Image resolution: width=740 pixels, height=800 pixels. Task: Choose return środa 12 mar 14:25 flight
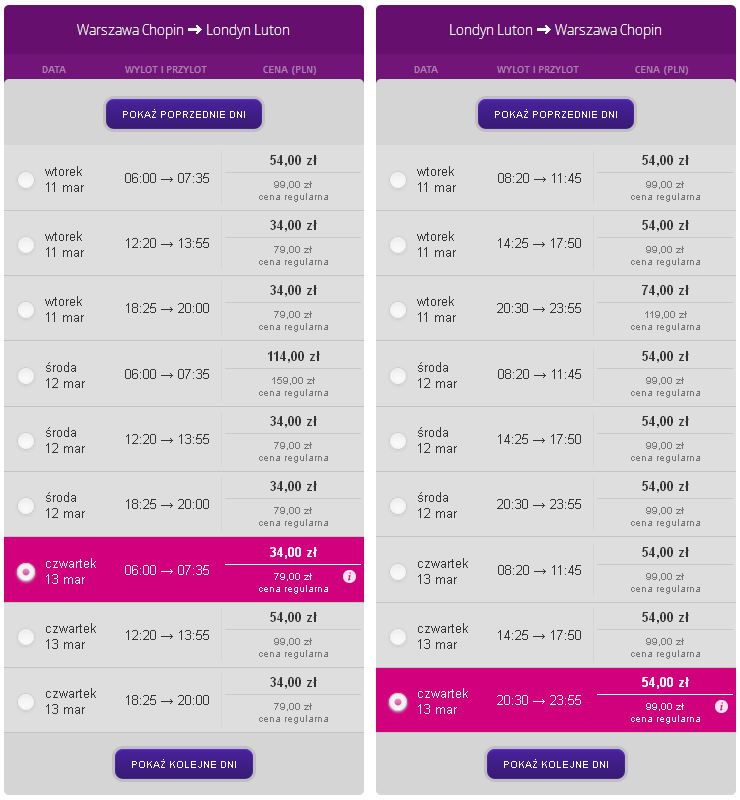pos(398,440)
